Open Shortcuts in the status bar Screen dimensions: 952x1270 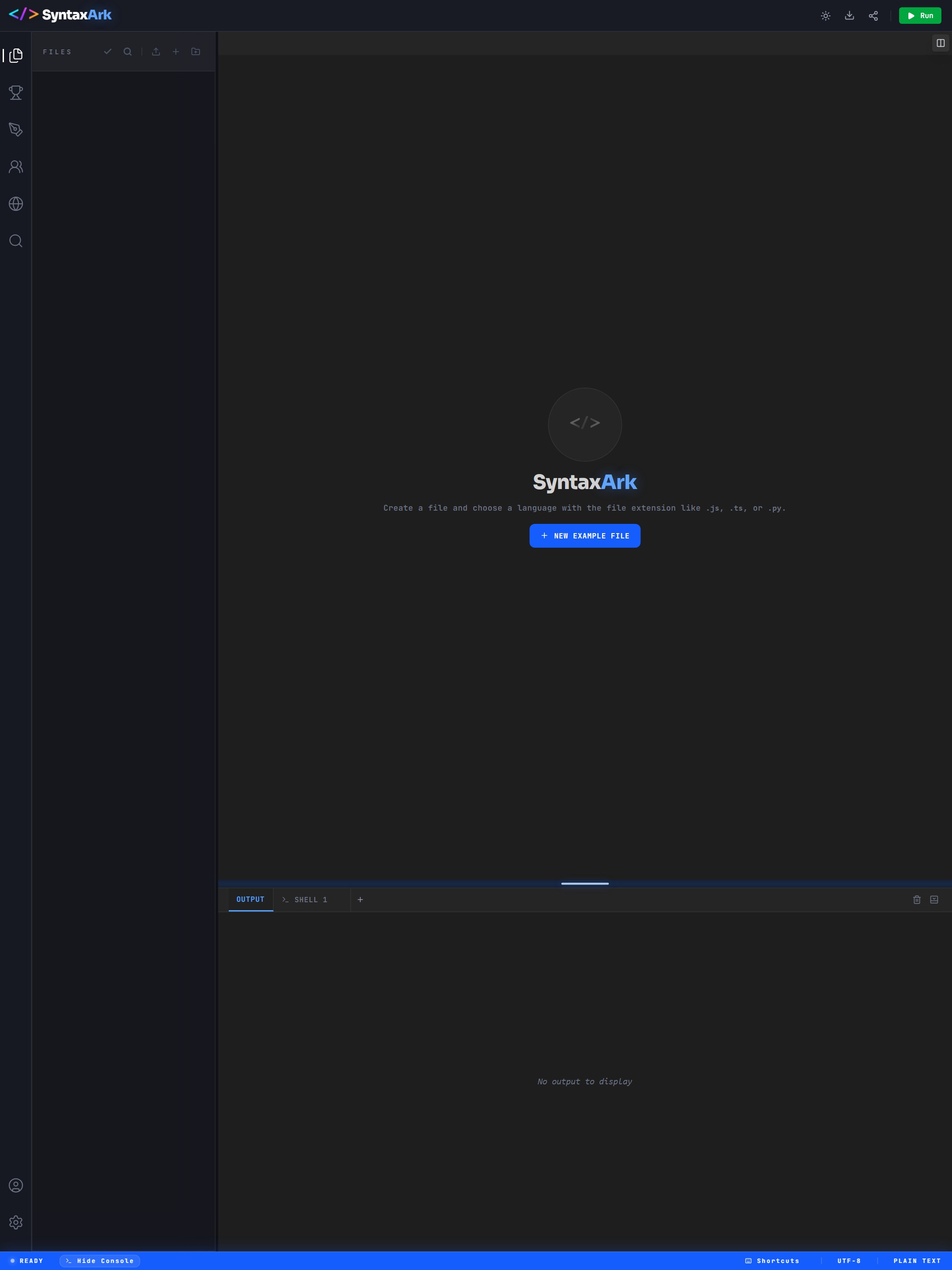point(772,1261)
